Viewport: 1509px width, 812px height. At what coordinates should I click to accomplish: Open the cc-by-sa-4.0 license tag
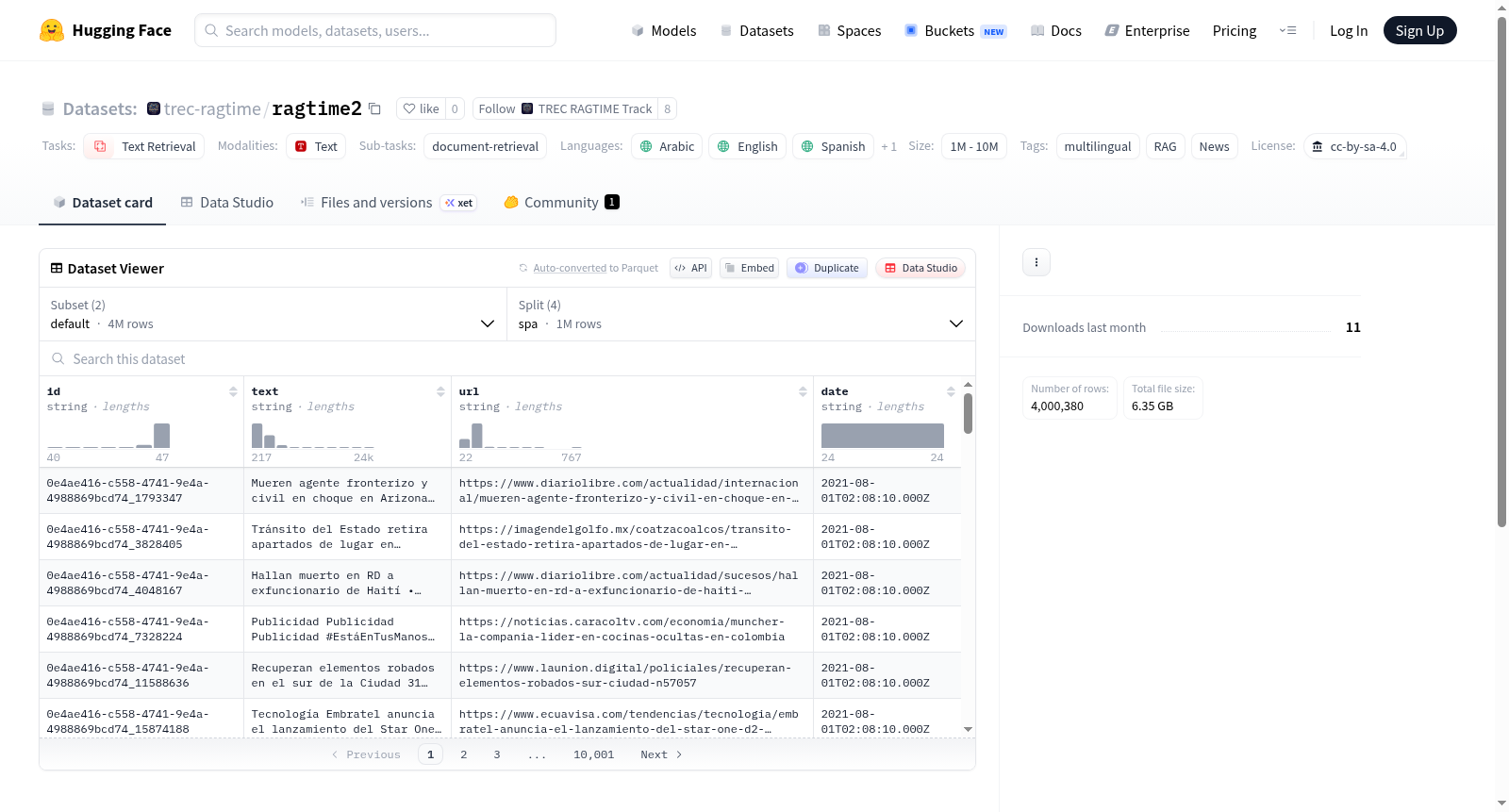pos(1355,146)
